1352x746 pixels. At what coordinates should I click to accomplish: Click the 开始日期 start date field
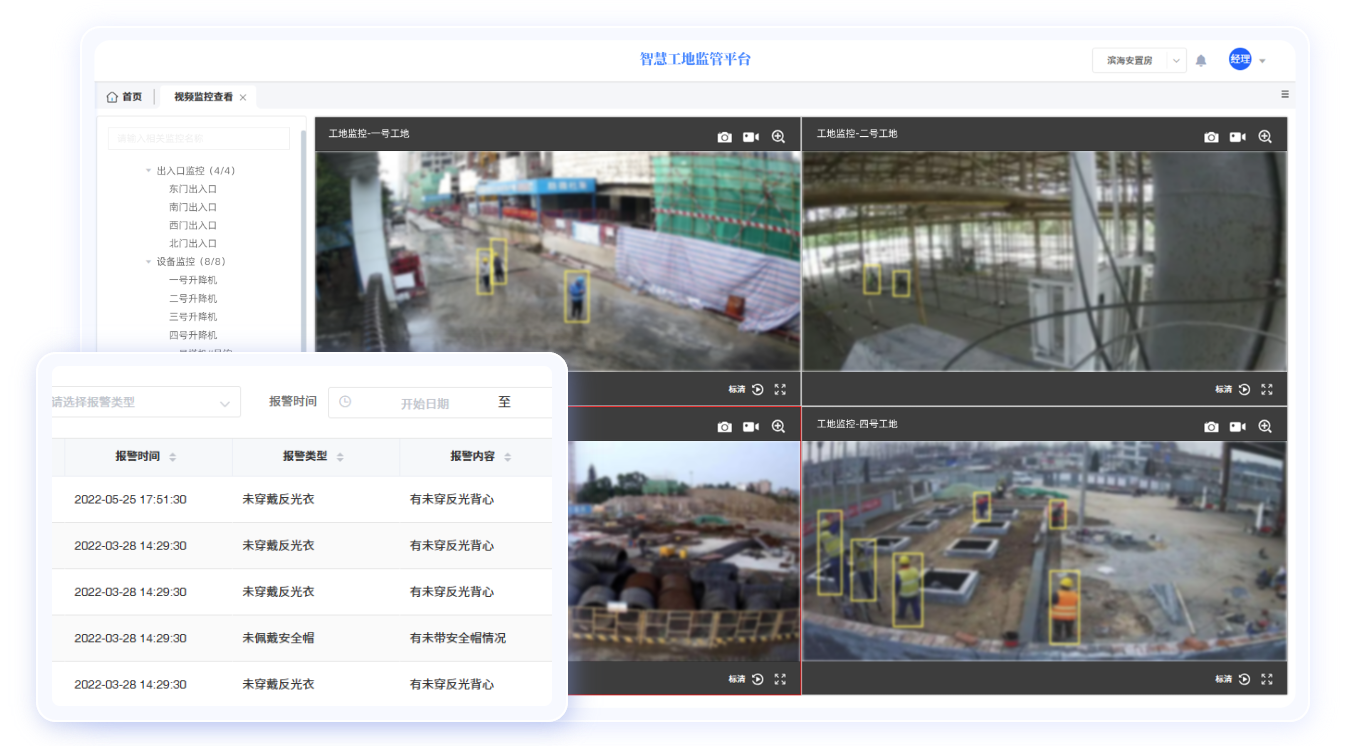pos(424,403)
